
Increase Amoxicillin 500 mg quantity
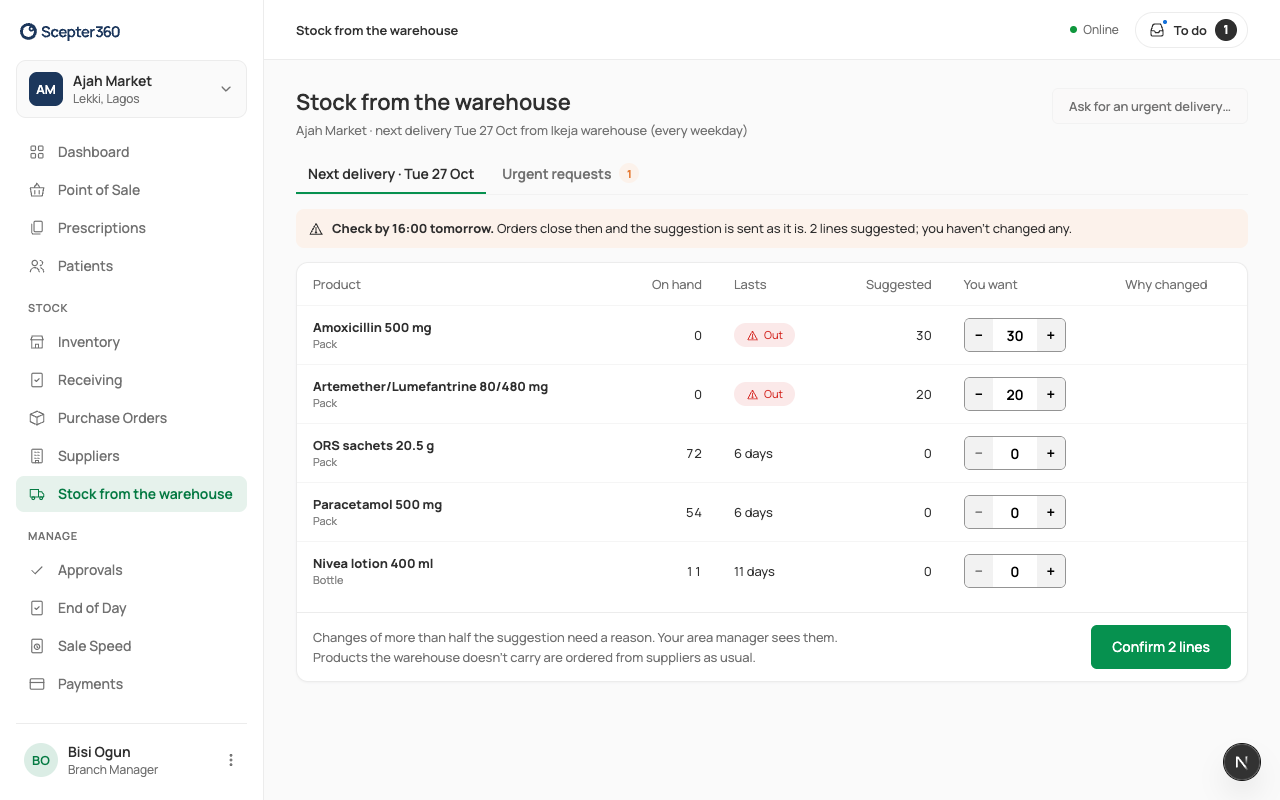pos(1051,335)
